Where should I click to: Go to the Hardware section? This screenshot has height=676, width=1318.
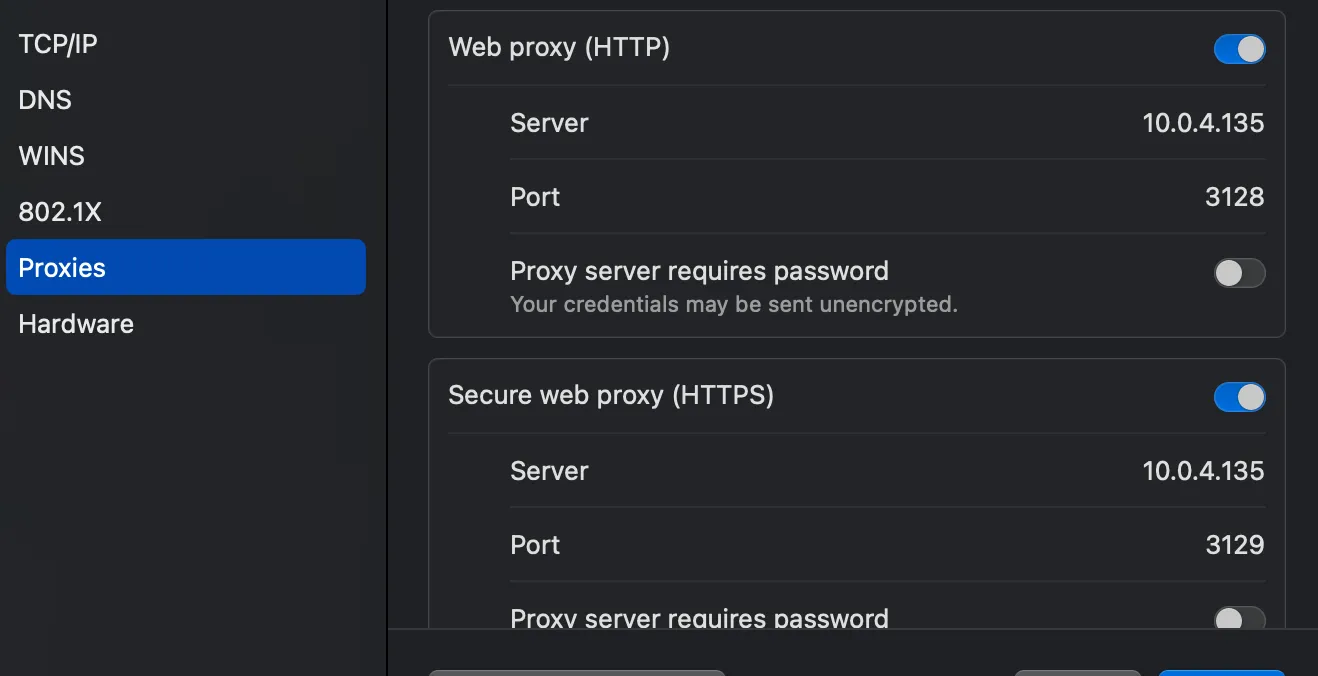coord(76,324)
